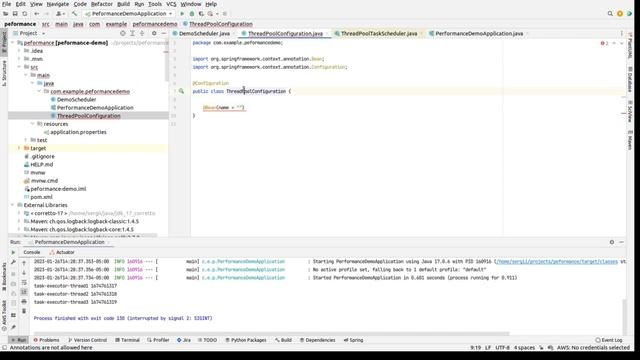Collapse the resources folder

pos(33,124)
